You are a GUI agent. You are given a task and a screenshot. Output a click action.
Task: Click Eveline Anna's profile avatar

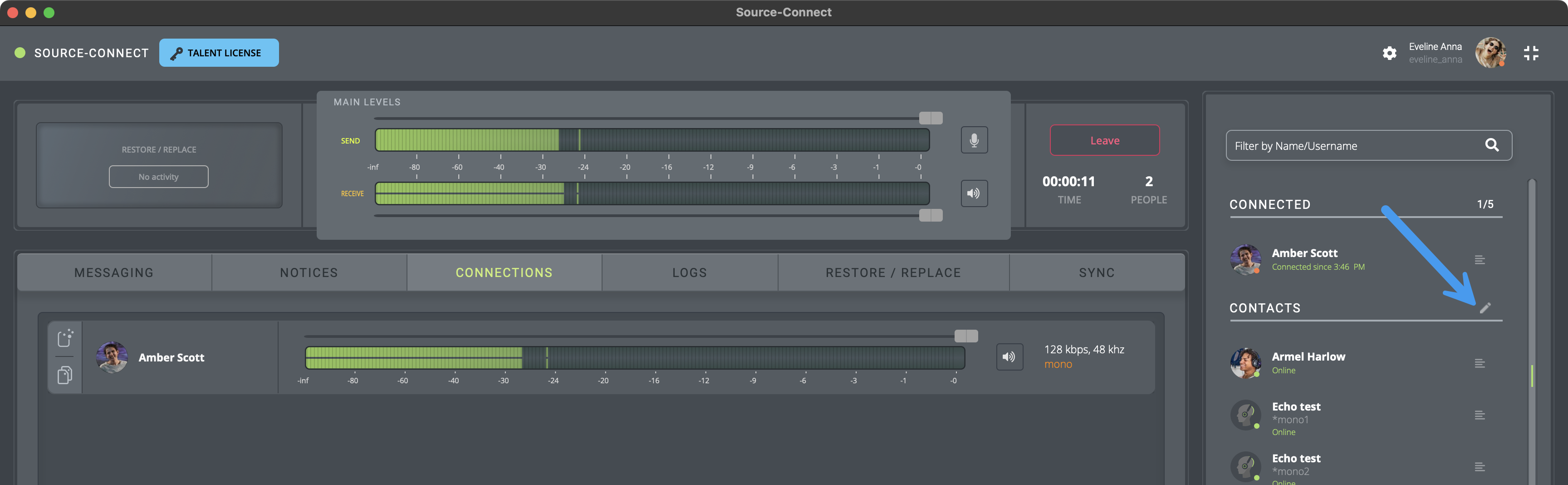tap(1490, 53)
